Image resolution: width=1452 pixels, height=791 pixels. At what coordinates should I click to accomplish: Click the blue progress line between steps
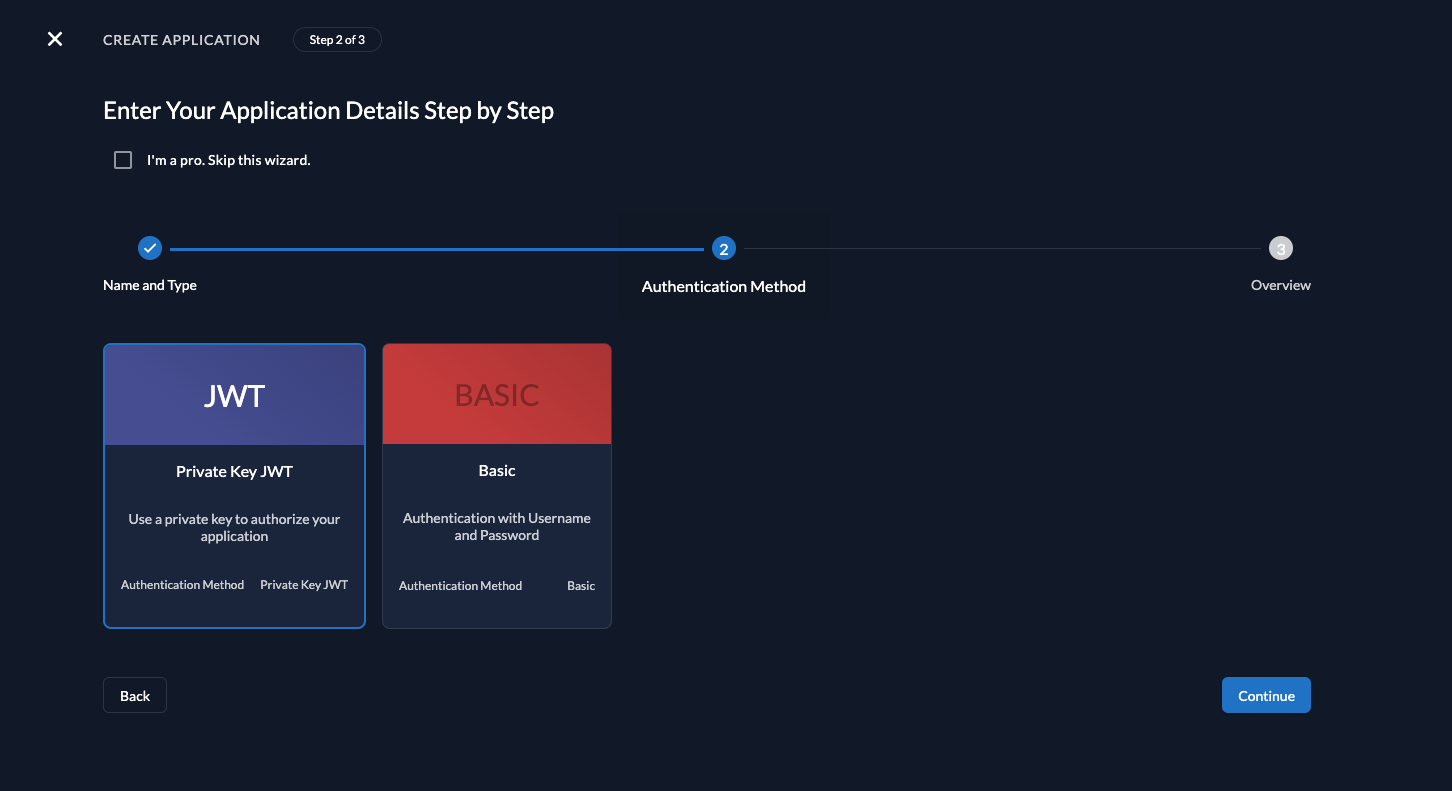[x=437, y=249]
